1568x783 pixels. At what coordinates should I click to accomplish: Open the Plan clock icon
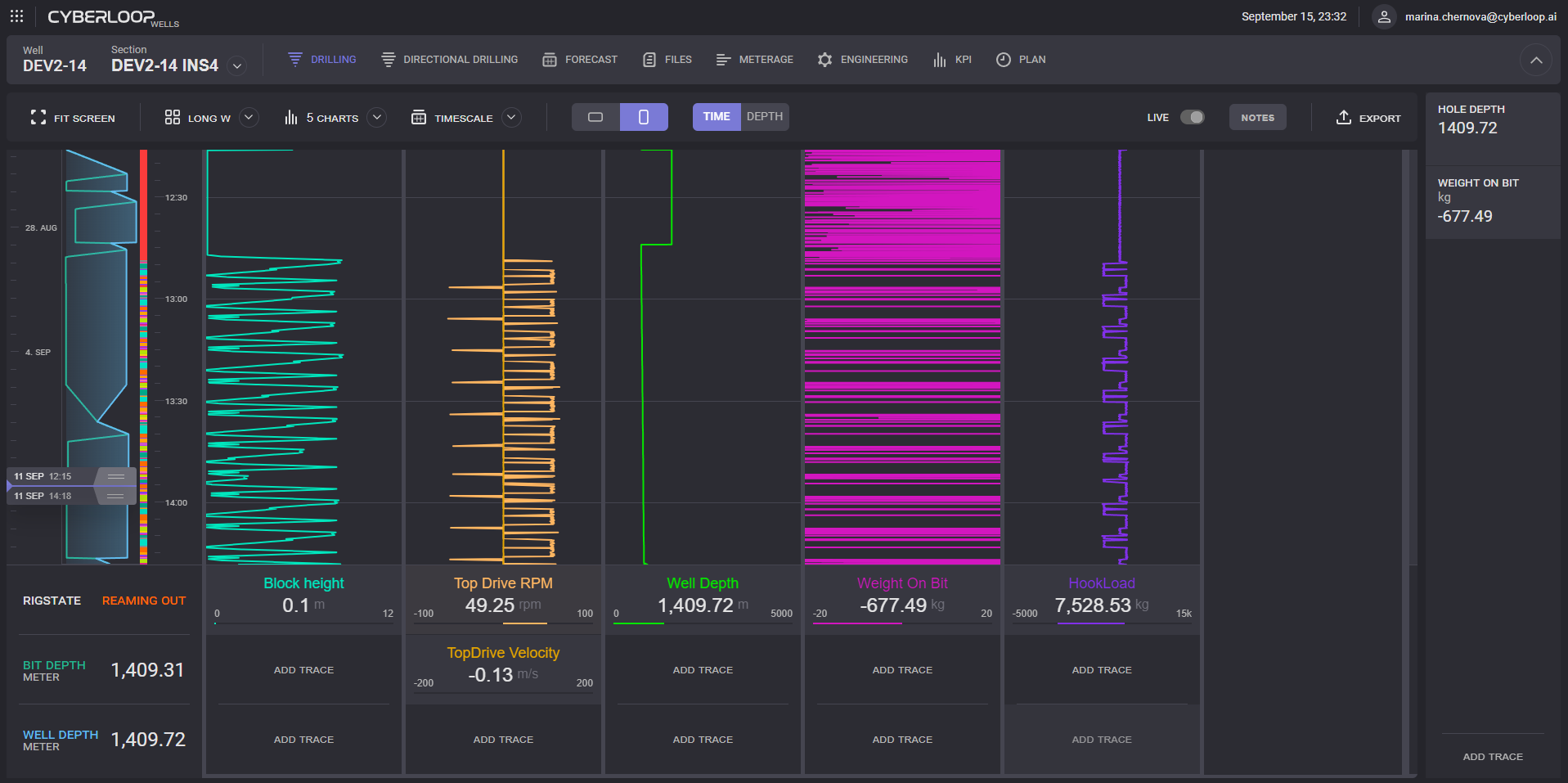tap(1003, 60)
